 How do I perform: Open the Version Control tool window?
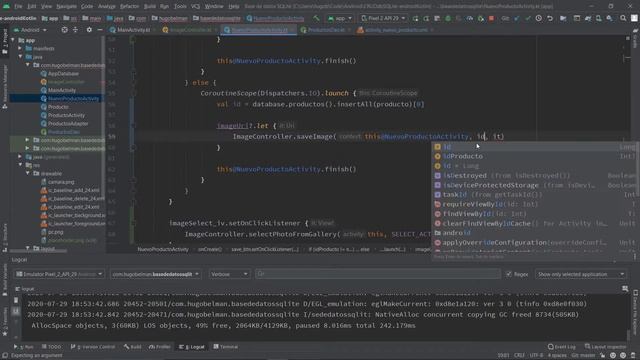tap(93, 347)
